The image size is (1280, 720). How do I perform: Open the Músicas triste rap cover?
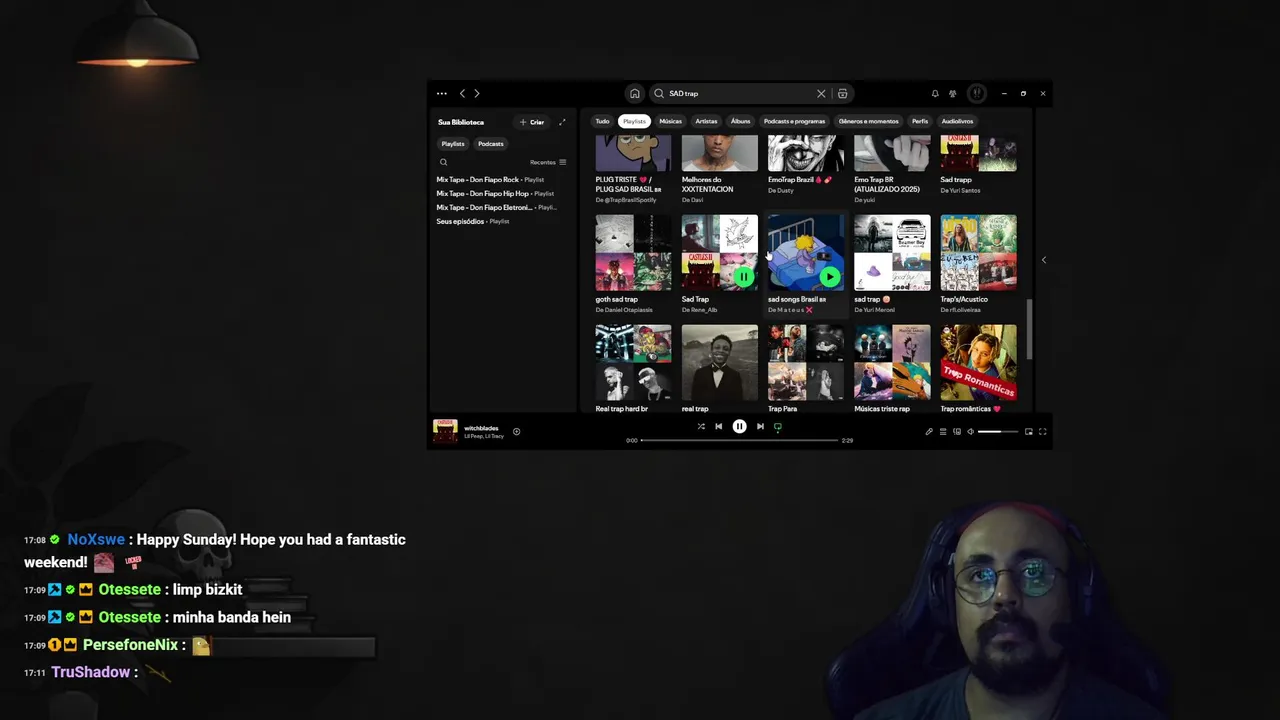(892, 362)
